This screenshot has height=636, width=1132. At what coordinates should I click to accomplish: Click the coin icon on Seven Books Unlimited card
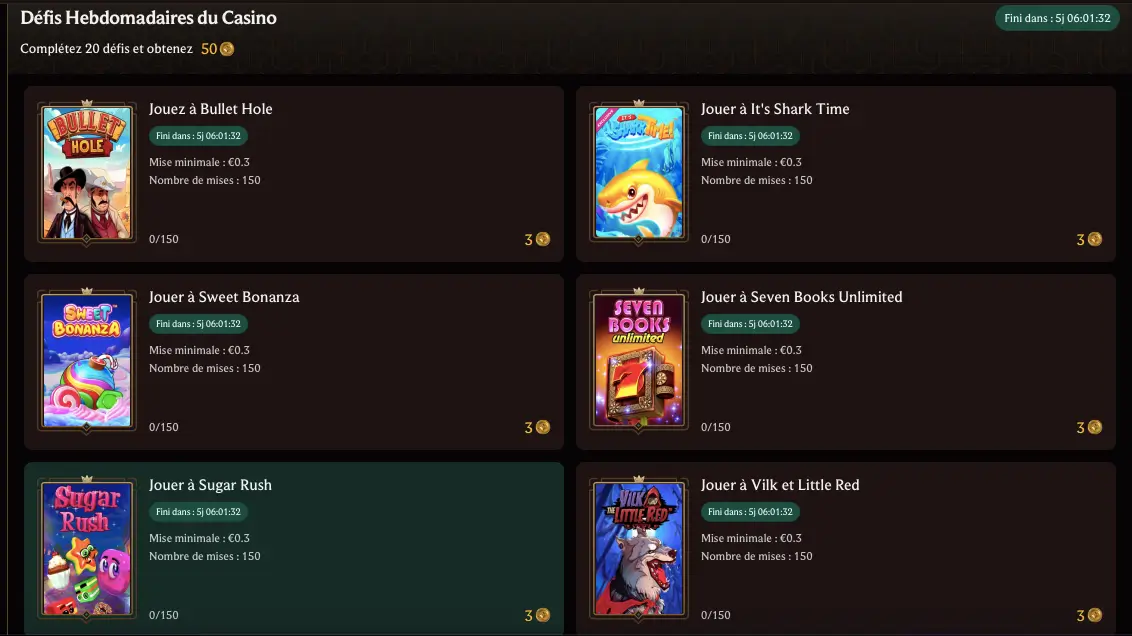(1094, 427)
